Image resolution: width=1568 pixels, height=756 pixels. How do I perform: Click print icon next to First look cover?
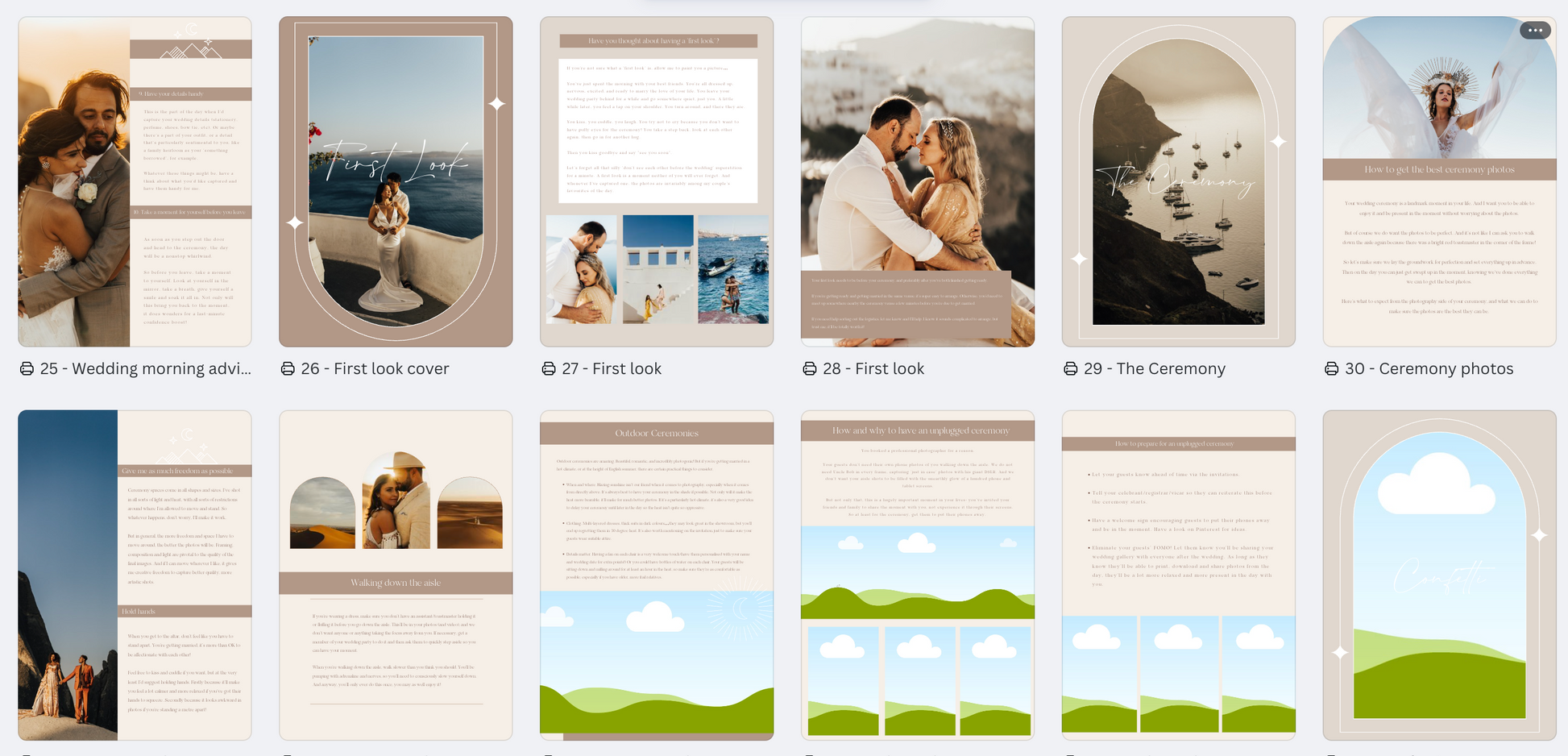[x=288, y=368]
